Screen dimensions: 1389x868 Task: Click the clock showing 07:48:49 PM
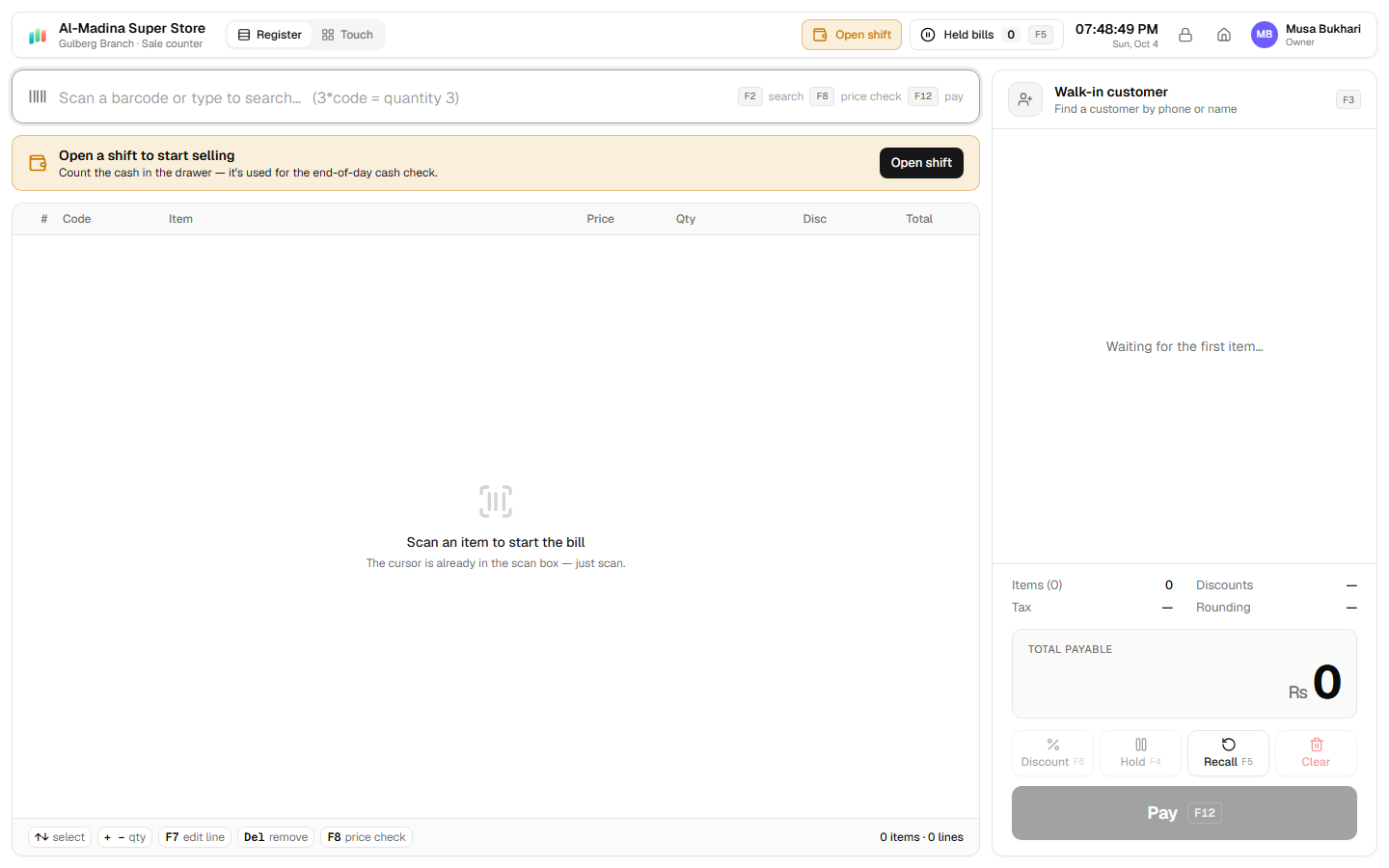pos(1117,29)
